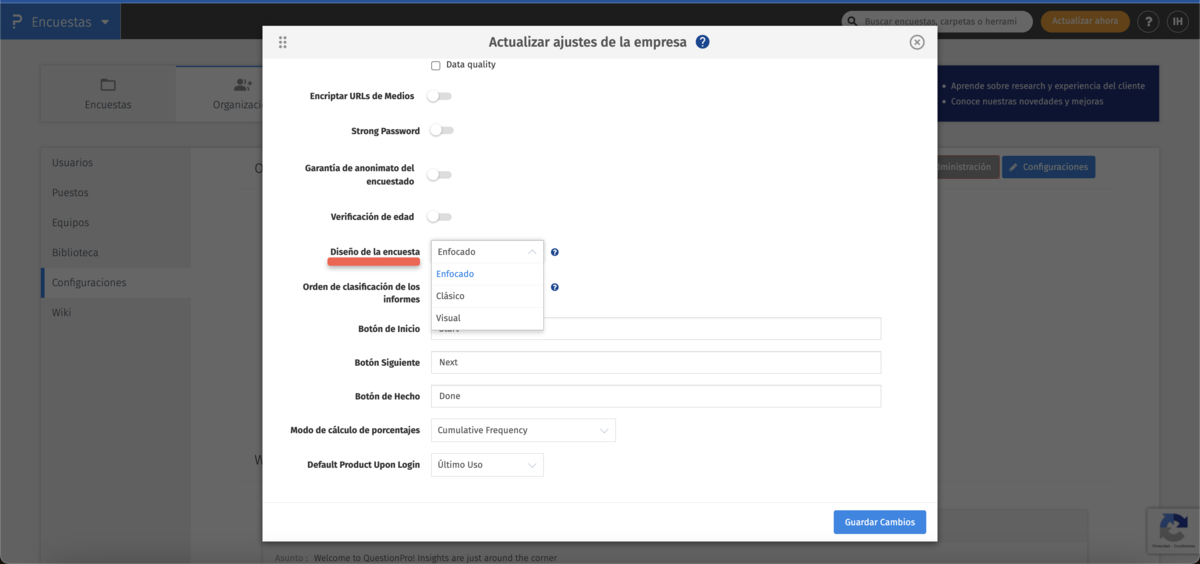Click the drag handle dots in dialog header
1200x564 pixels.
pos(283,42)
